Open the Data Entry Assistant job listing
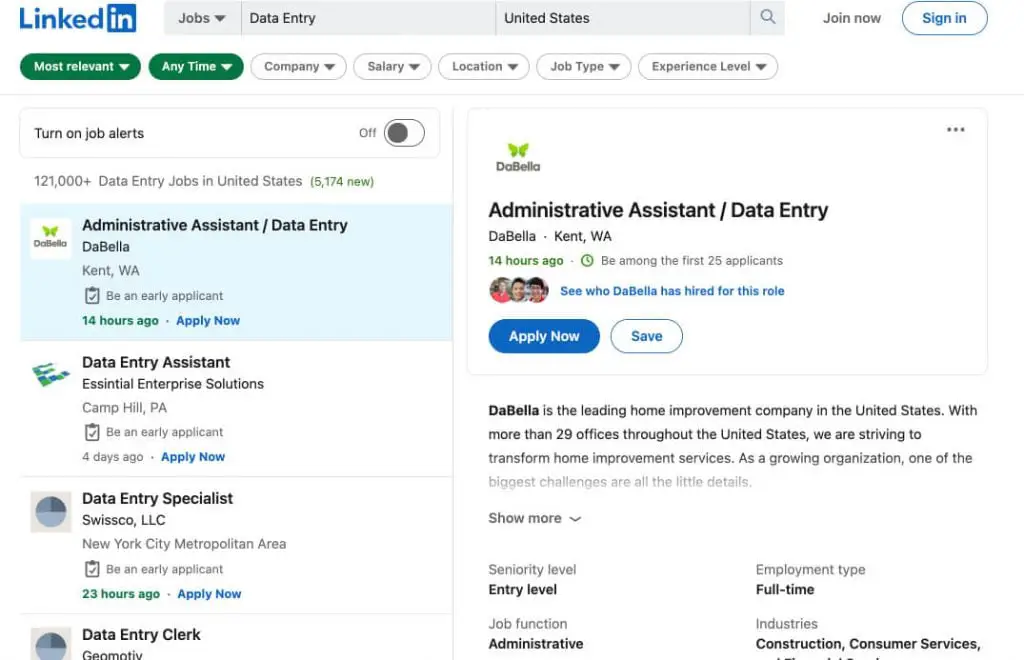The width and height of the screenshot is (1024, 660). click(x=156, y=362)
